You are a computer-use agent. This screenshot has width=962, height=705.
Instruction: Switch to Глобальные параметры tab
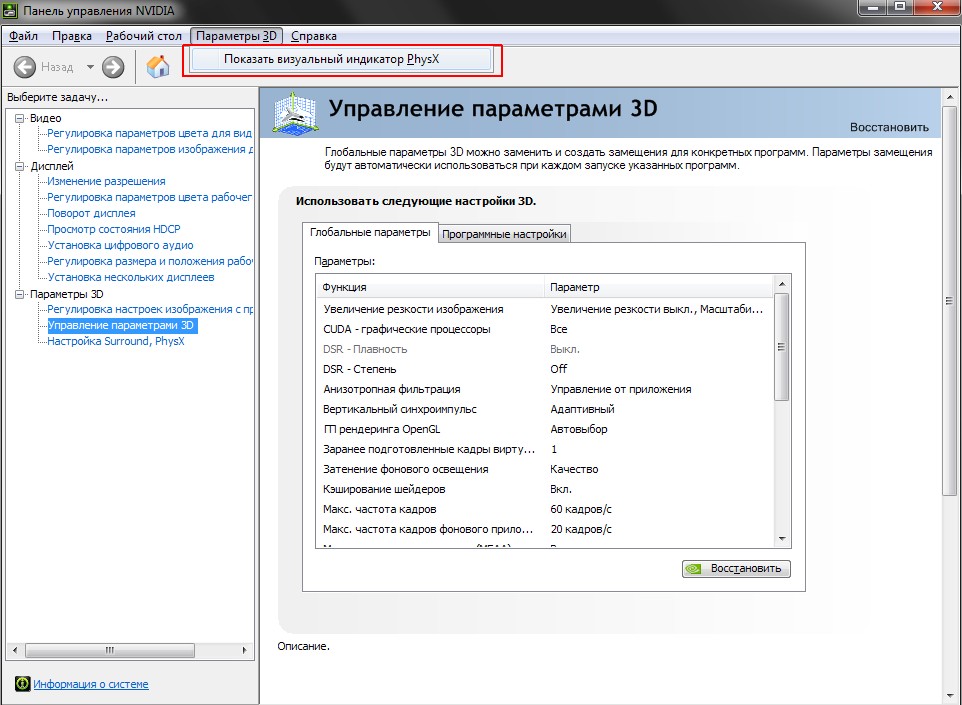tap(370, 232)
